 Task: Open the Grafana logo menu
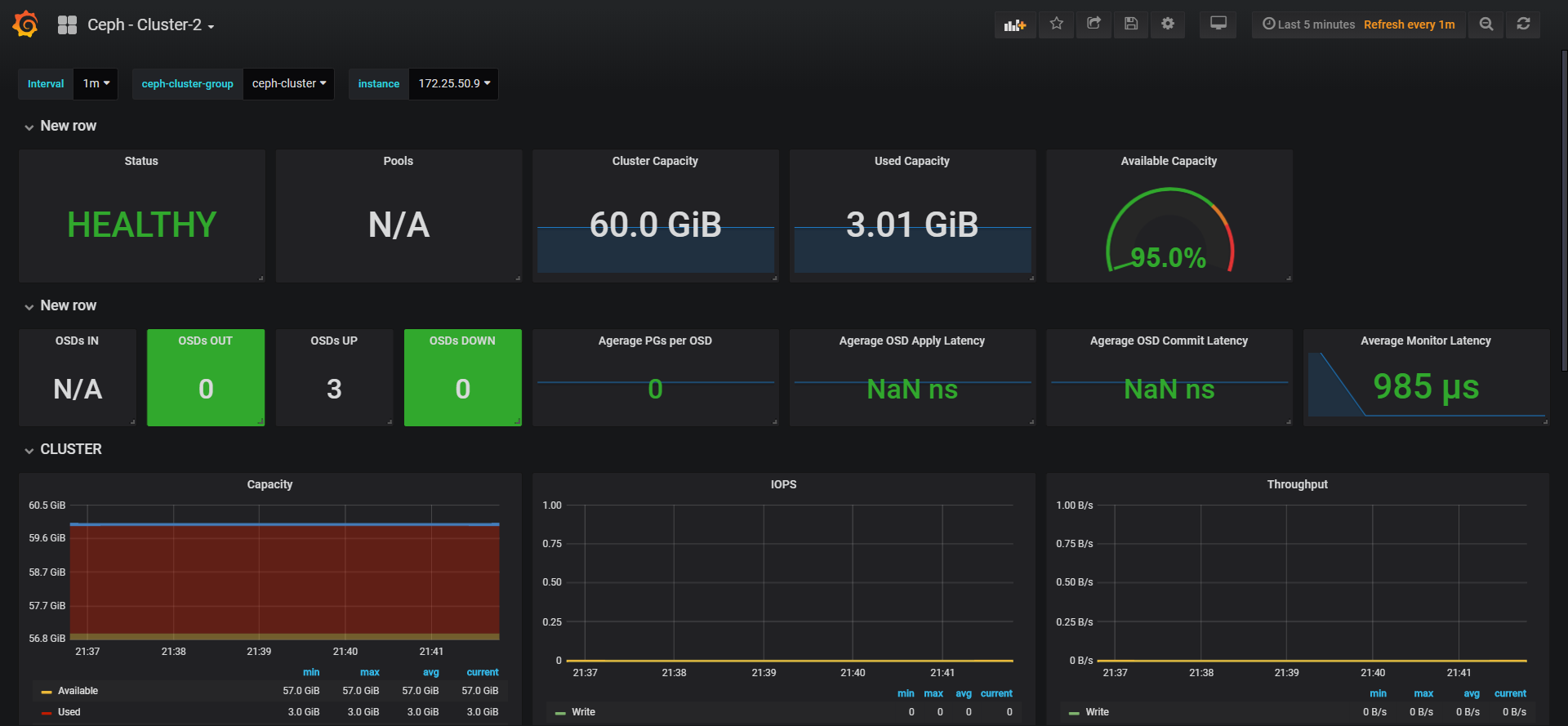tap(25, 24)
